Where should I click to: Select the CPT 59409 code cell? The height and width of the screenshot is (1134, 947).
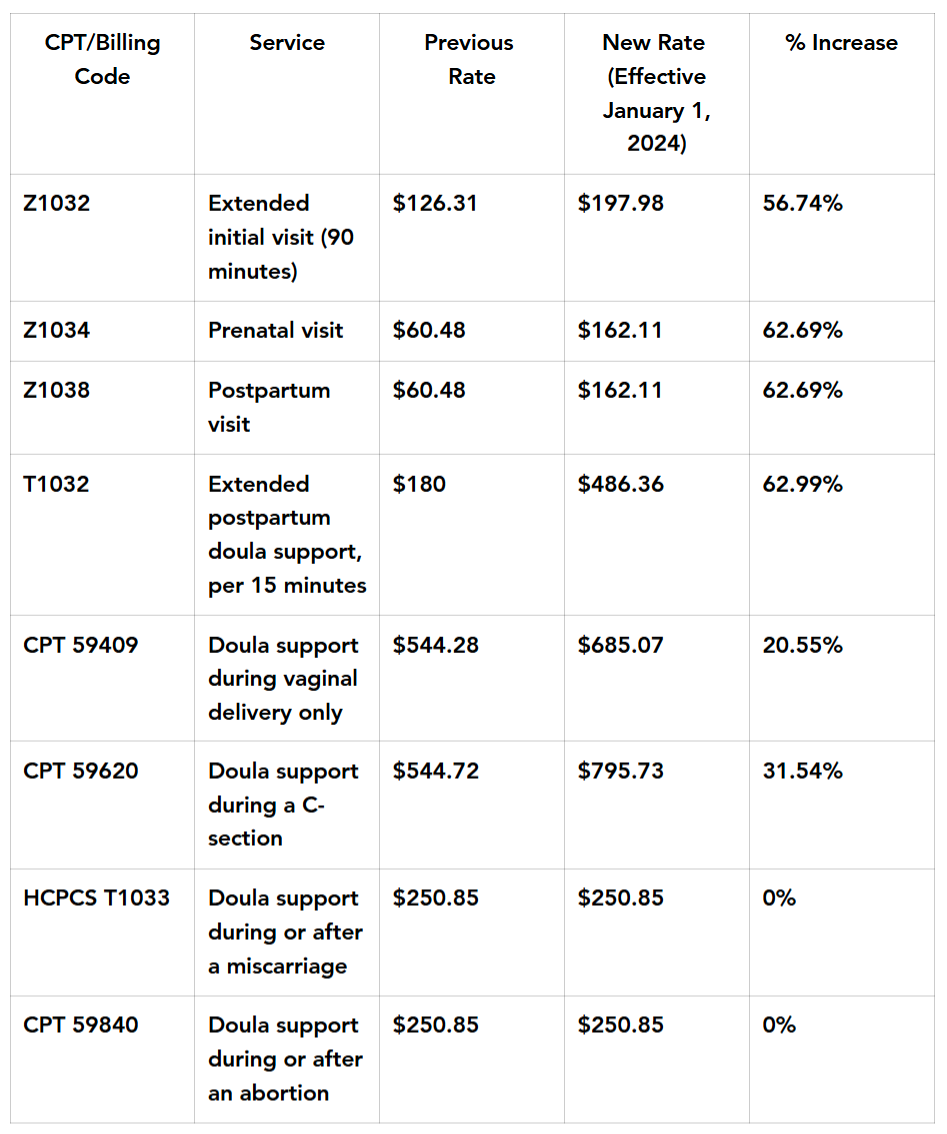81,645
